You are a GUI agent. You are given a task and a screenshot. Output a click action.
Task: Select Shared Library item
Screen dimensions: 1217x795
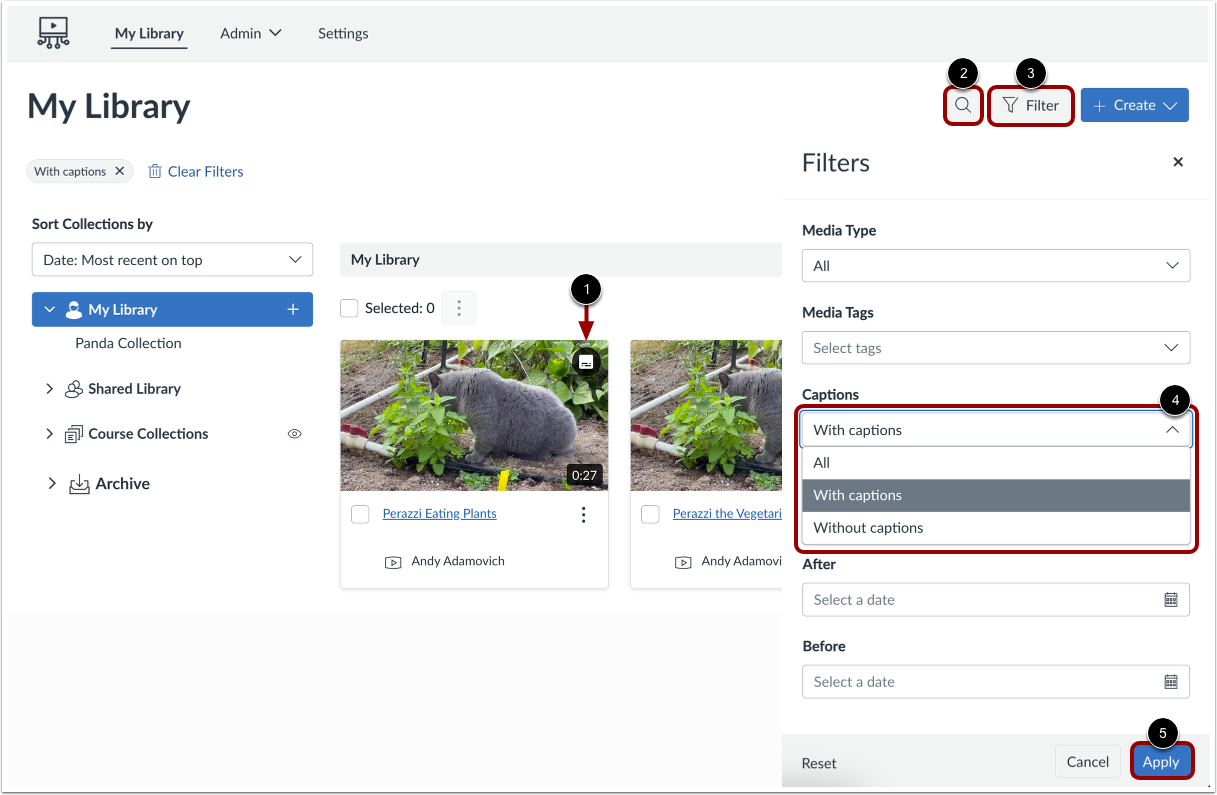134,389
